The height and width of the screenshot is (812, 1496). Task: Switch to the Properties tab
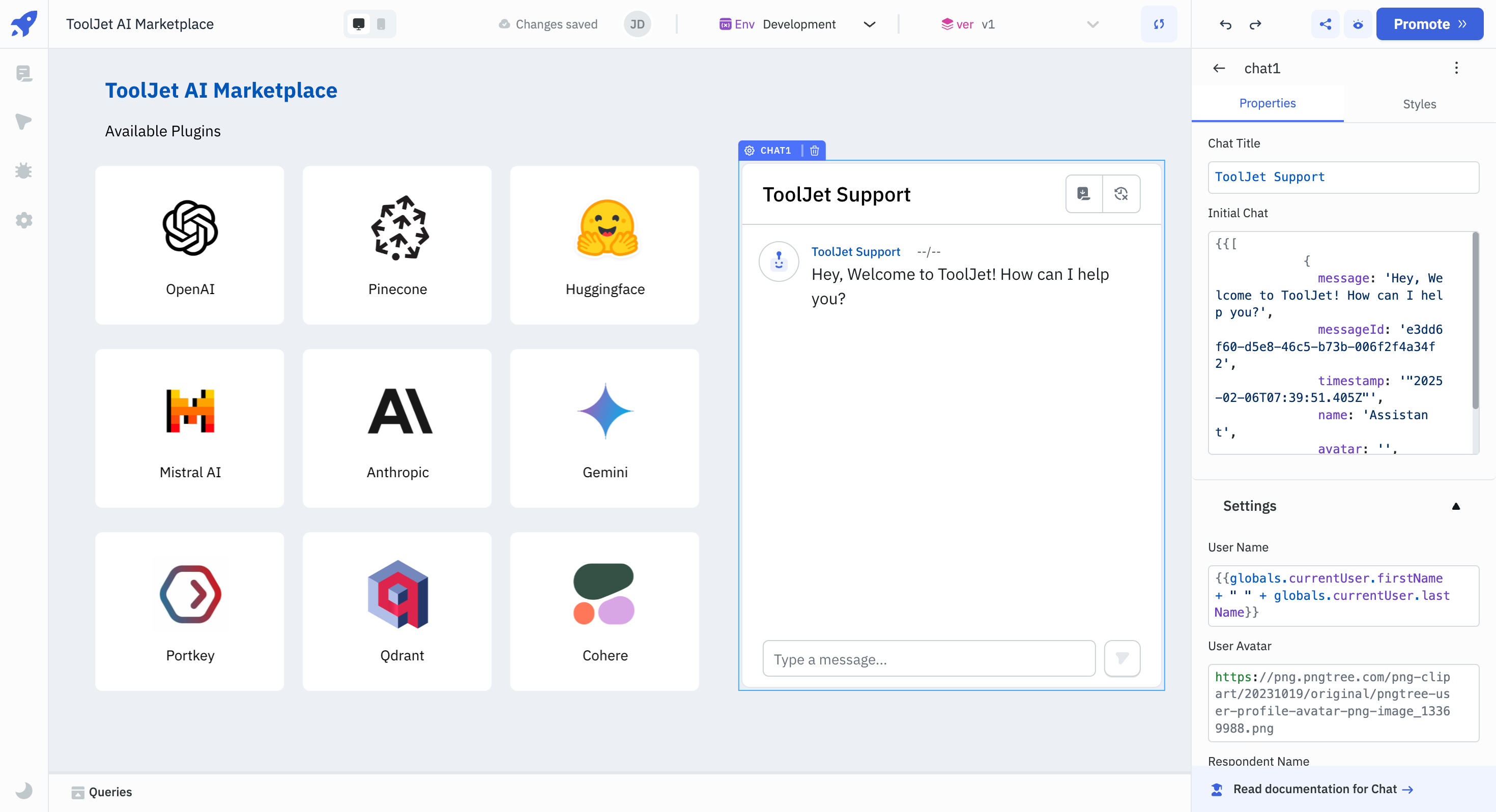1268,102
